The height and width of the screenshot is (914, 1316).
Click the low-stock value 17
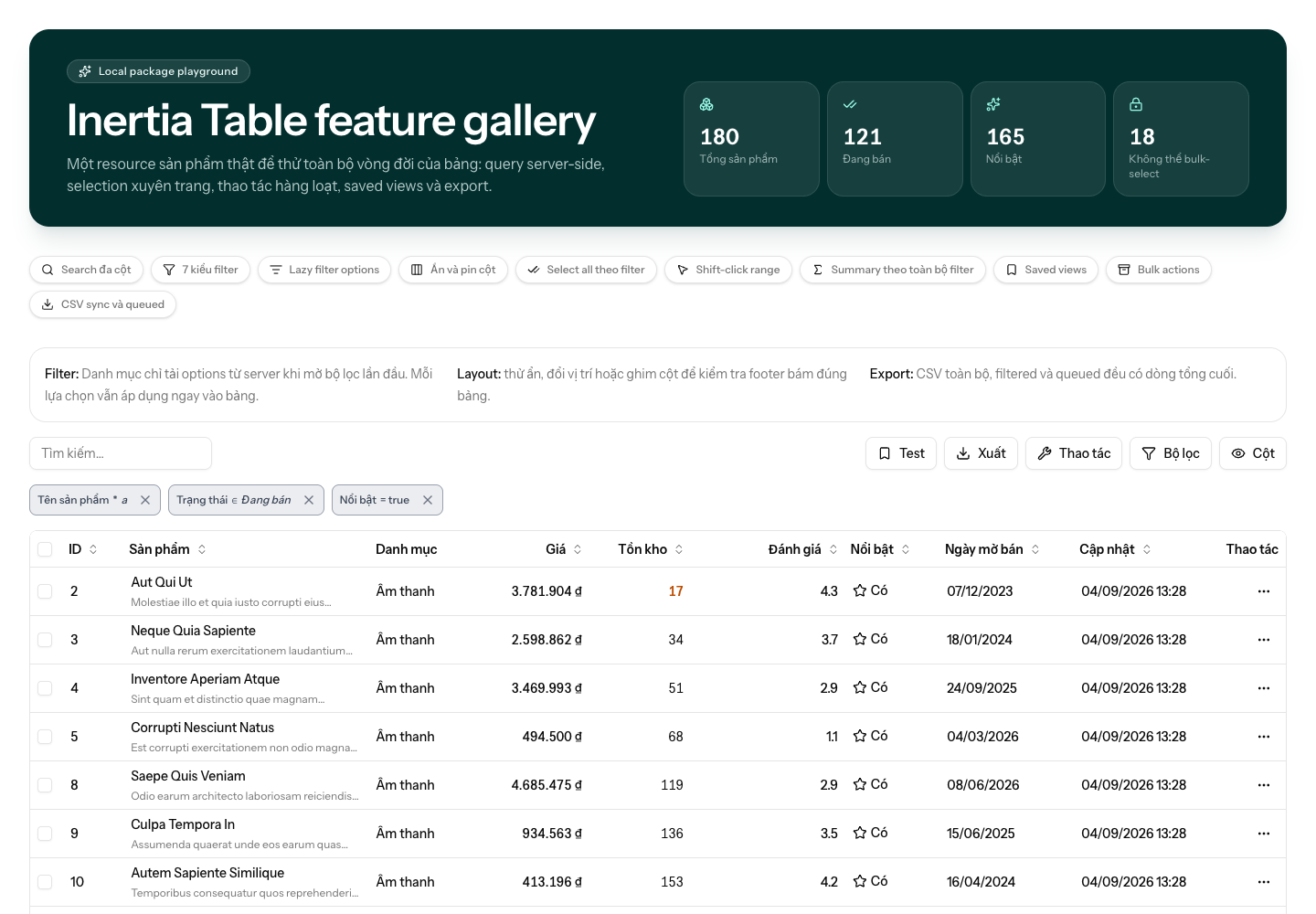point(675,591)
